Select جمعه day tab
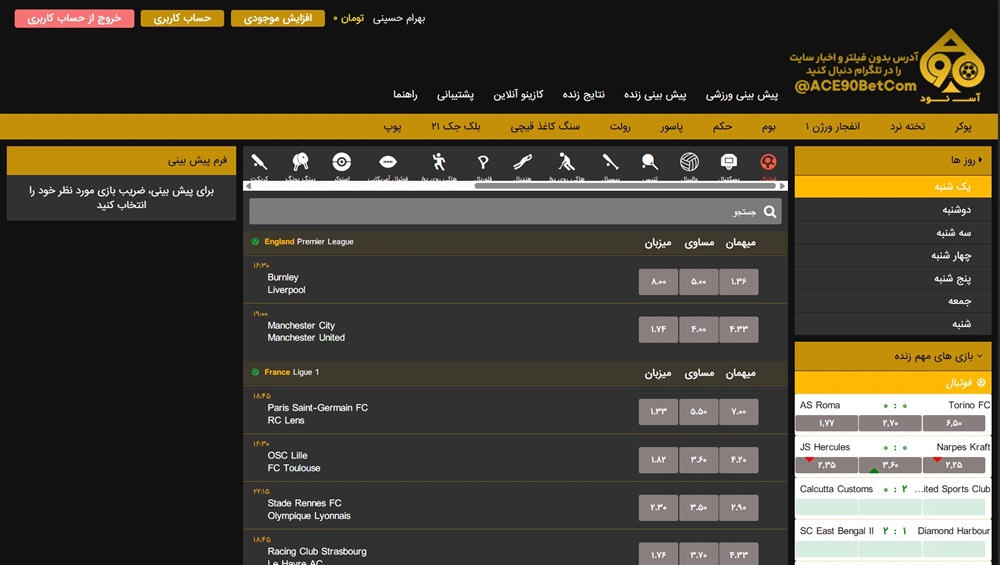Viewport: 1000px width, 565px height. tap(893, 301)
